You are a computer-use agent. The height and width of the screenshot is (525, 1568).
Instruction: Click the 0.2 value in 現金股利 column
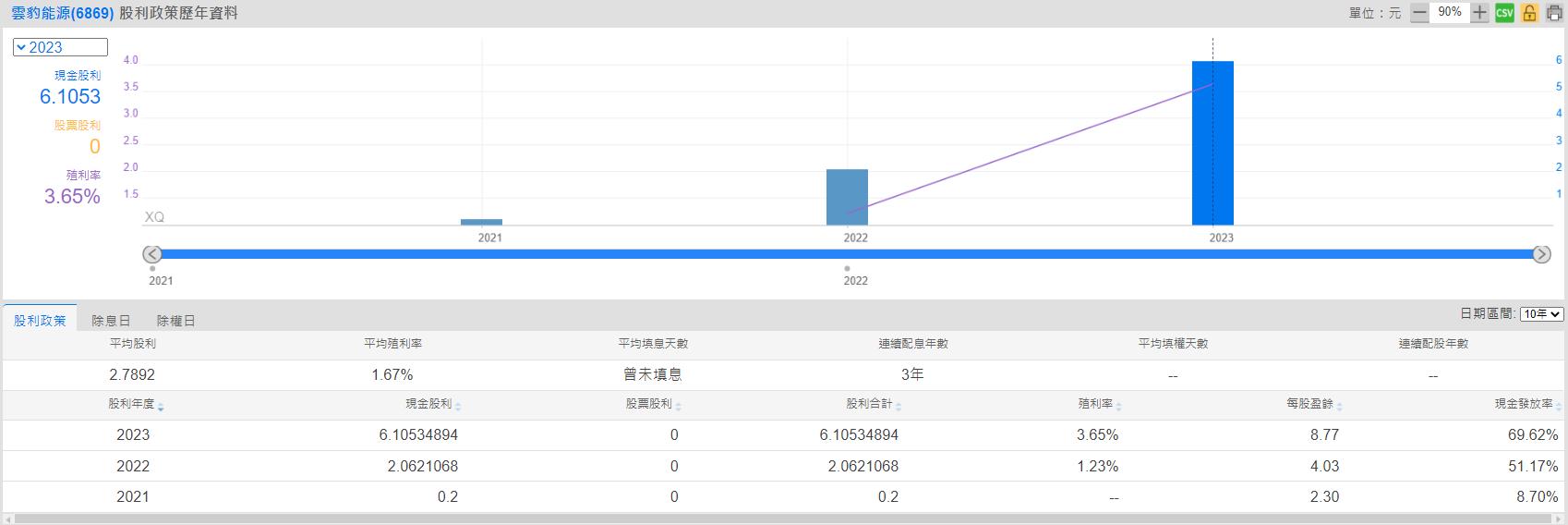pyautogui.click(x=448, y=496)
